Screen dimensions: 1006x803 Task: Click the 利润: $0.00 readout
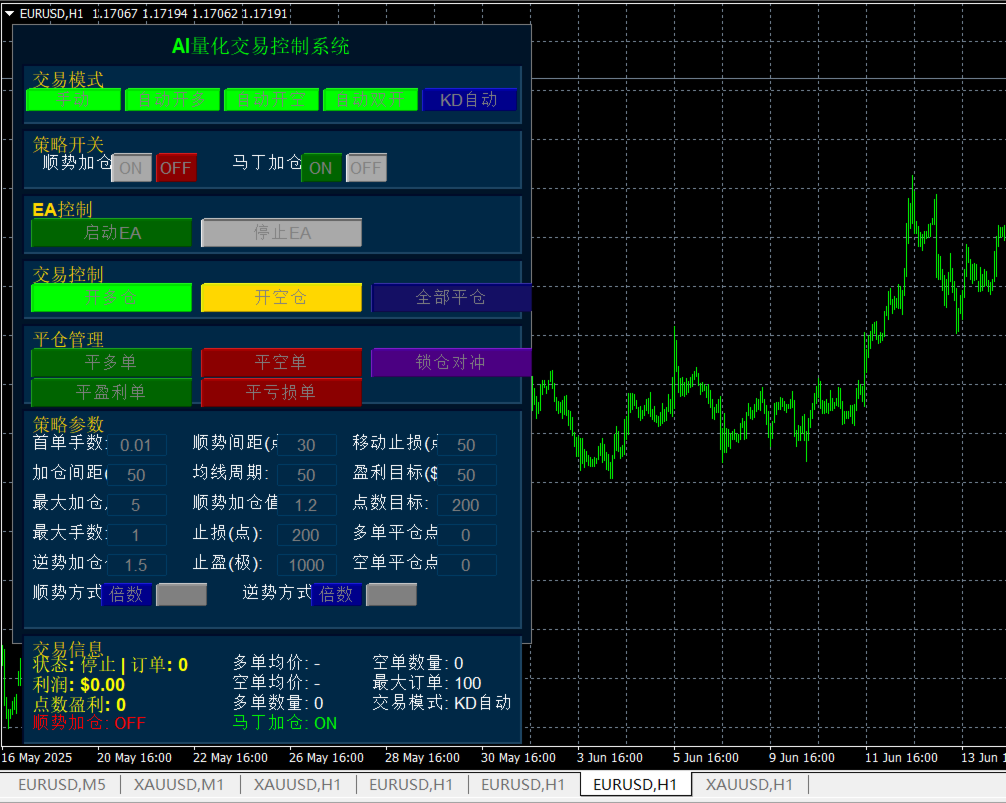(79, 685)
